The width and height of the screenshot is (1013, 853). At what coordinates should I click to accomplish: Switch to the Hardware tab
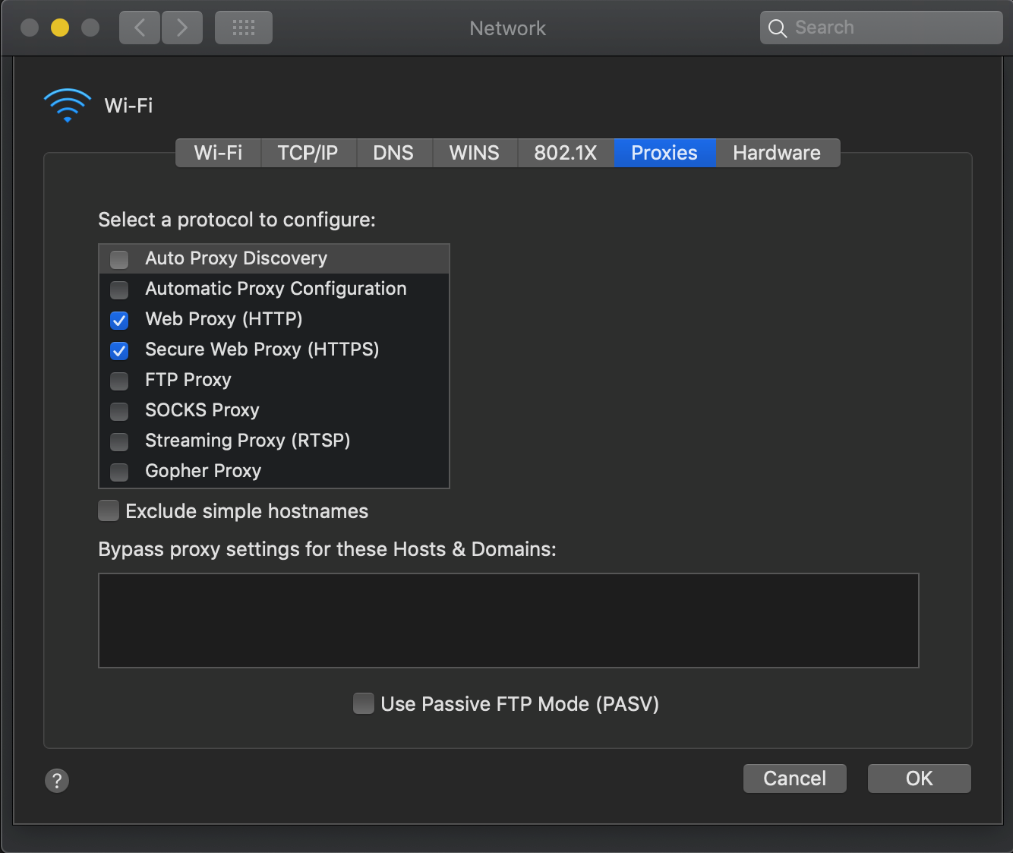click(776, 153)
